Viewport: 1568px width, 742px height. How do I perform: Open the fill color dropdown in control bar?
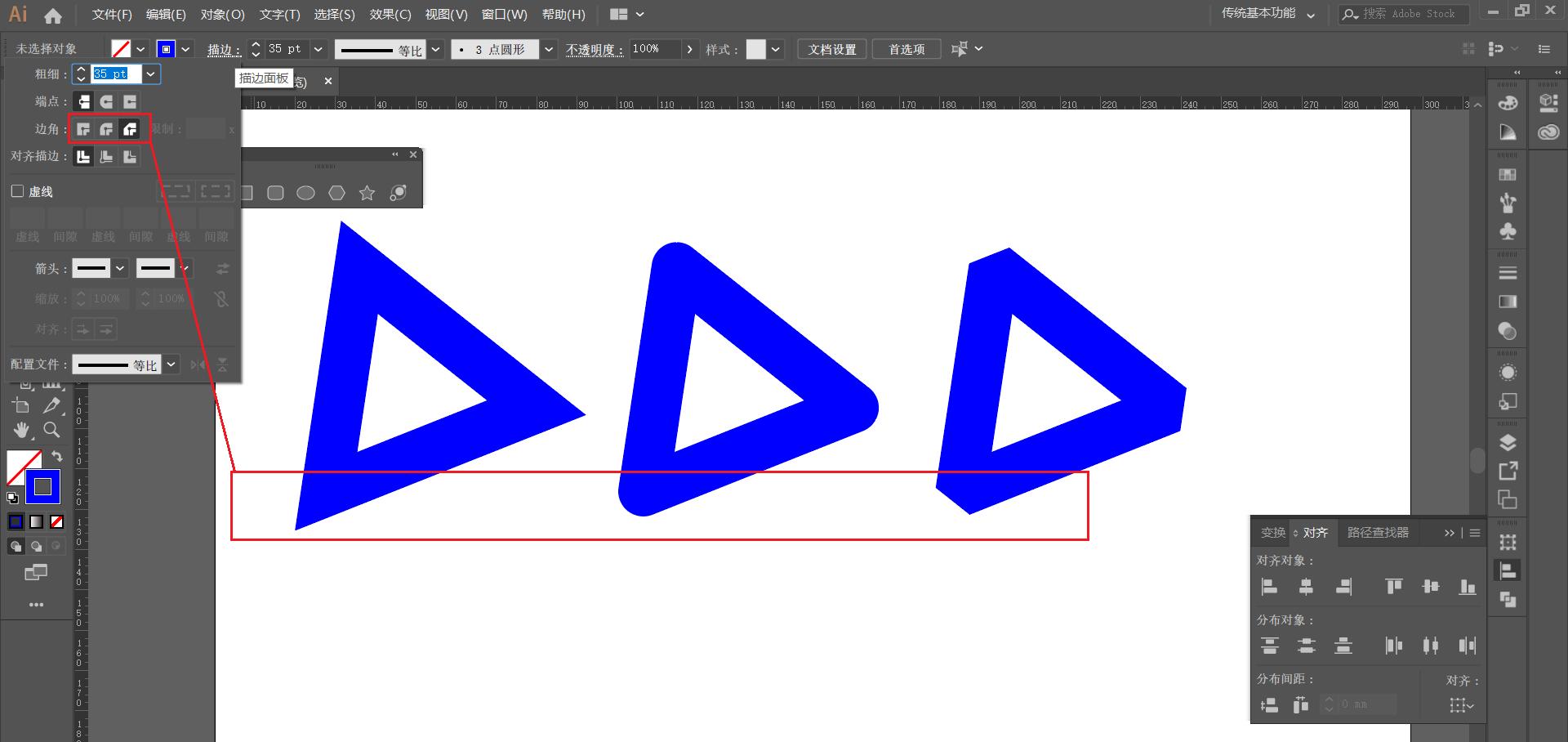tap(140, 49)
